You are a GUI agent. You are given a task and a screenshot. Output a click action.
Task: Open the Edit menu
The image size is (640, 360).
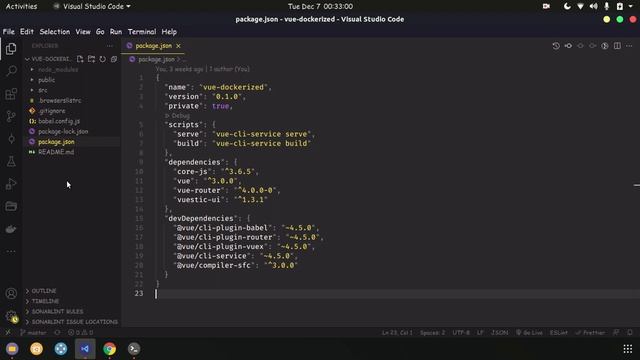click(27, 32)
